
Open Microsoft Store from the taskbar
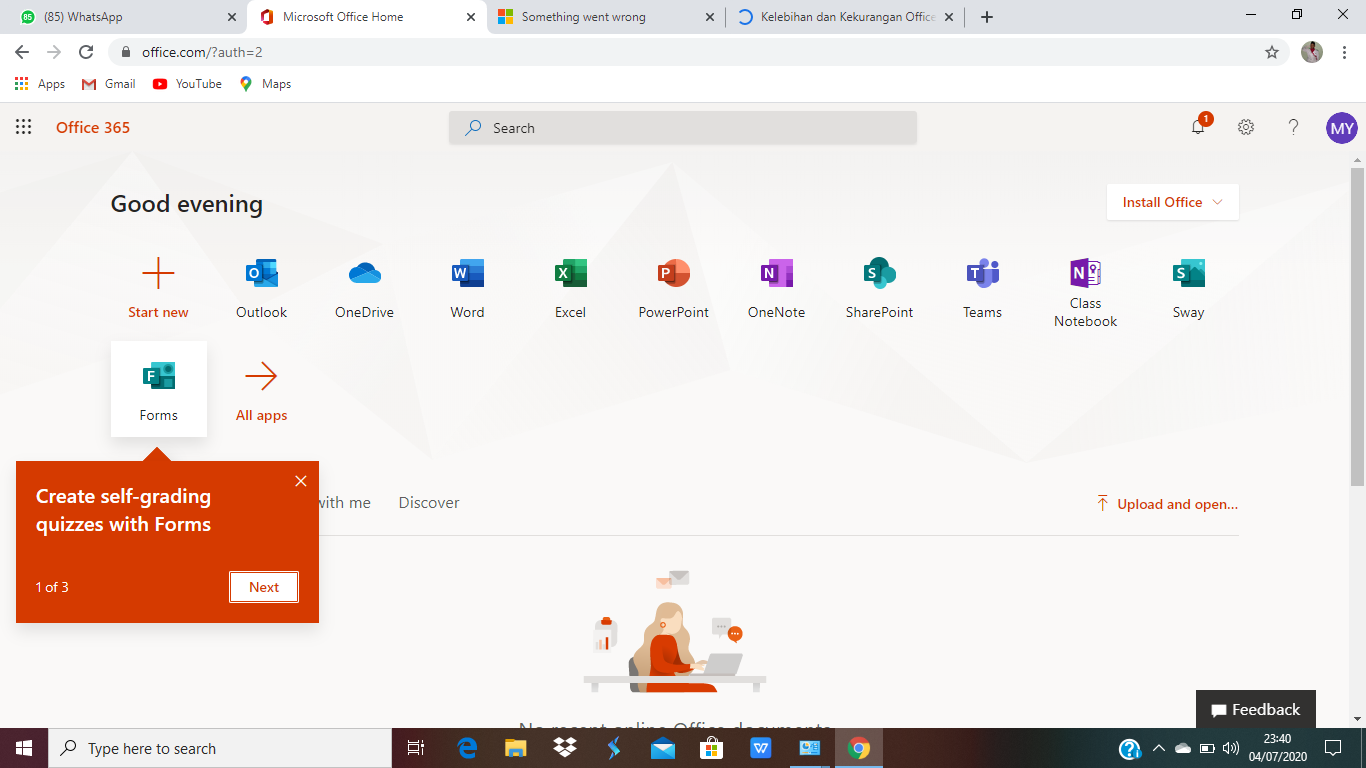[x=711, y=748]
